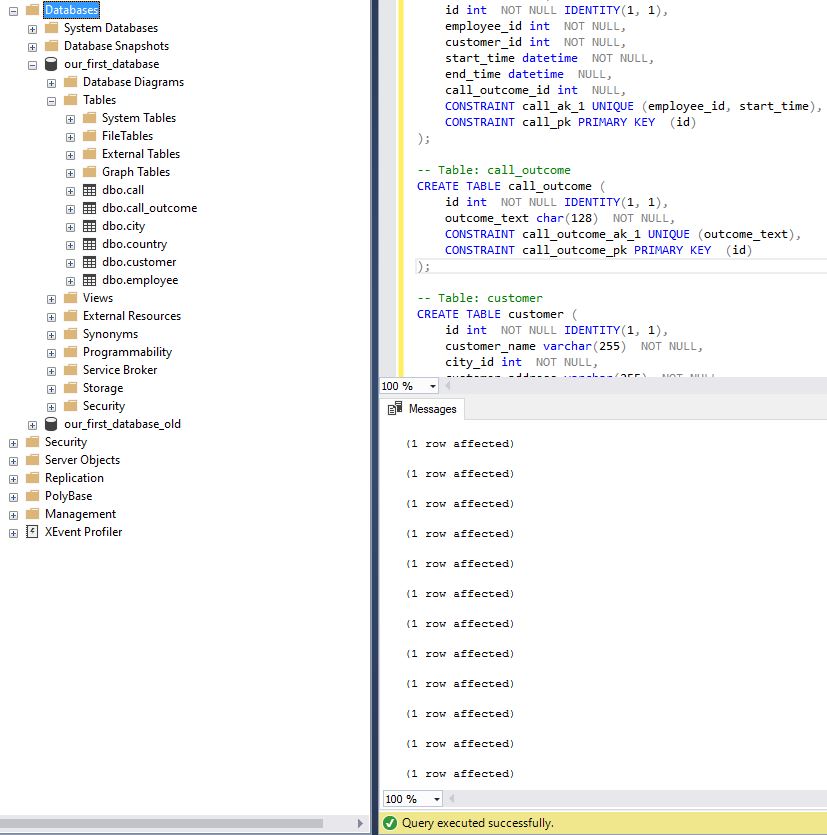This screenshot has height=835, width=827.
Task: Expand the Views node
Action: click(x=51, y=298)
